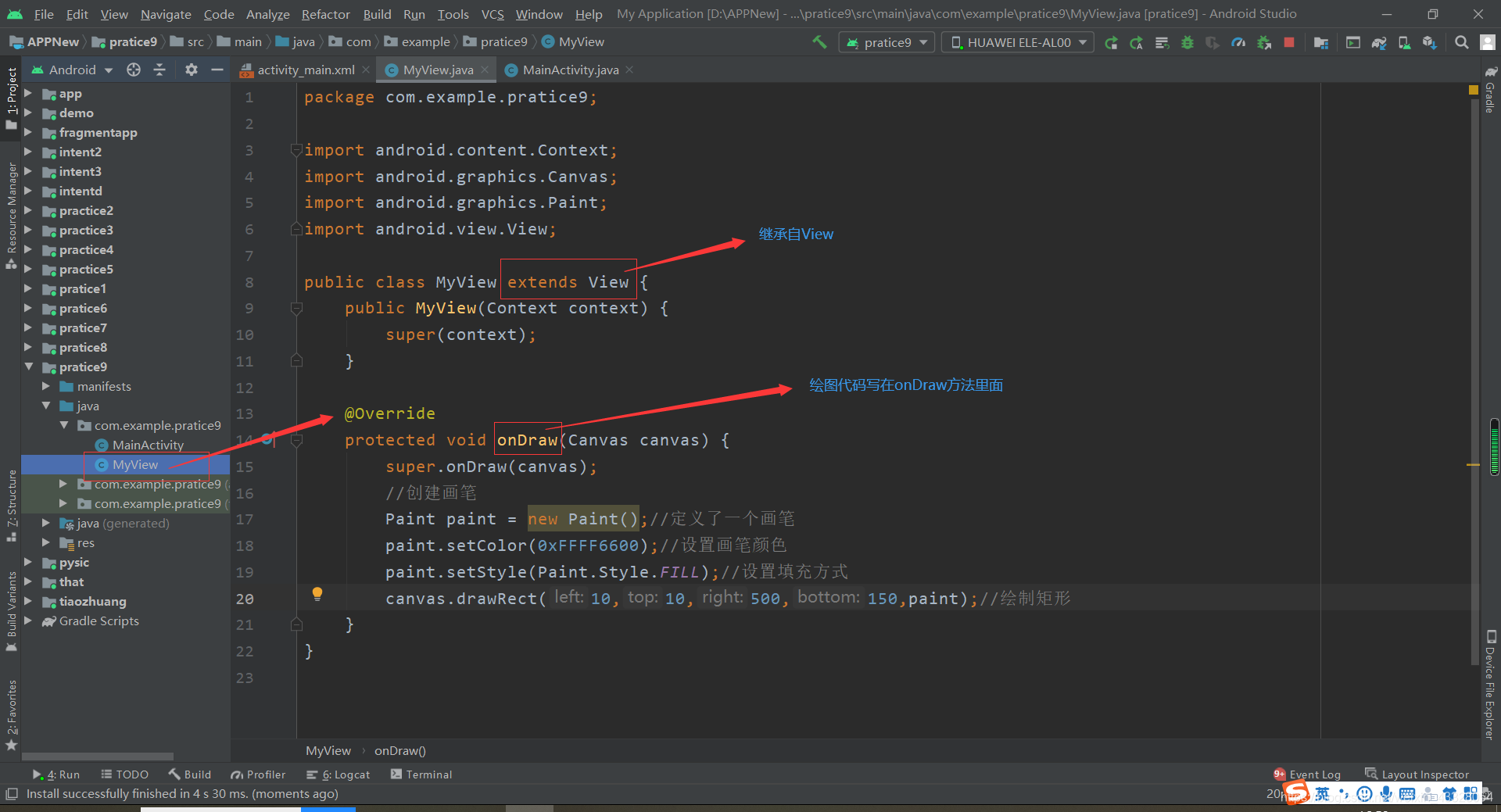Open the Profiler tool window
The width and height of the screenshot is (1501, 812).
[x=258, y=774]
